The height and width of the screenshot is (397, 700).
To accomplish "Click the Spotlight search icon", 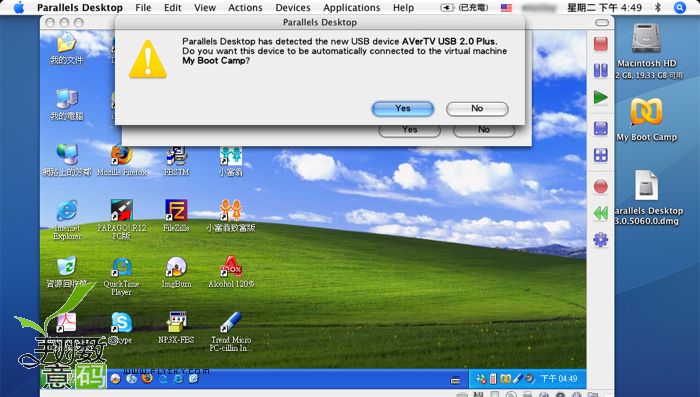I will point(680,8).
